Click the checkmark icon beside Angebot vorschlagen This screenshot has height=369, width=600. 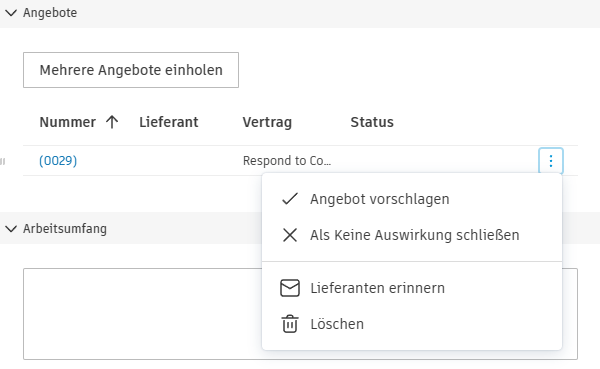[290, 199]
